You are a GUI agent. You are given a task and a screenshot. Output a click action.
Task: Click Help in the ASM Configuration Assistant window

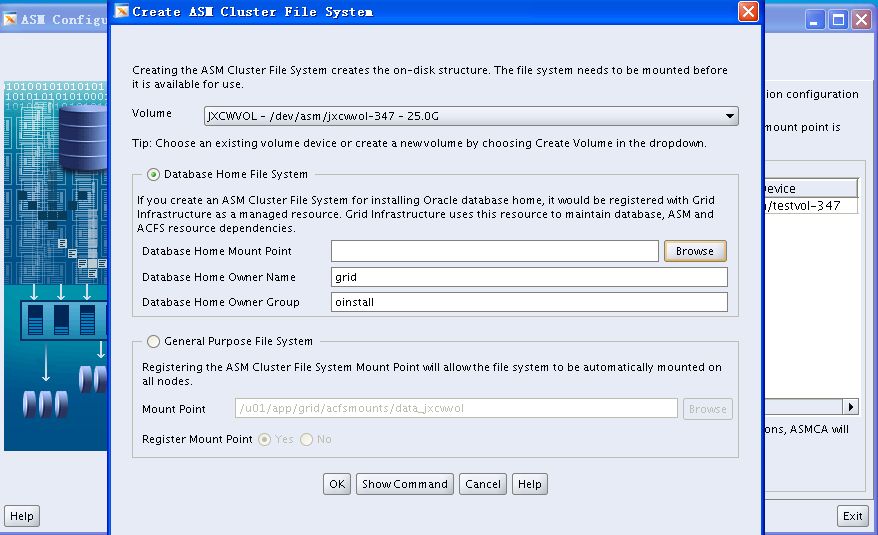pyautogui.click(x=22, y=516)
